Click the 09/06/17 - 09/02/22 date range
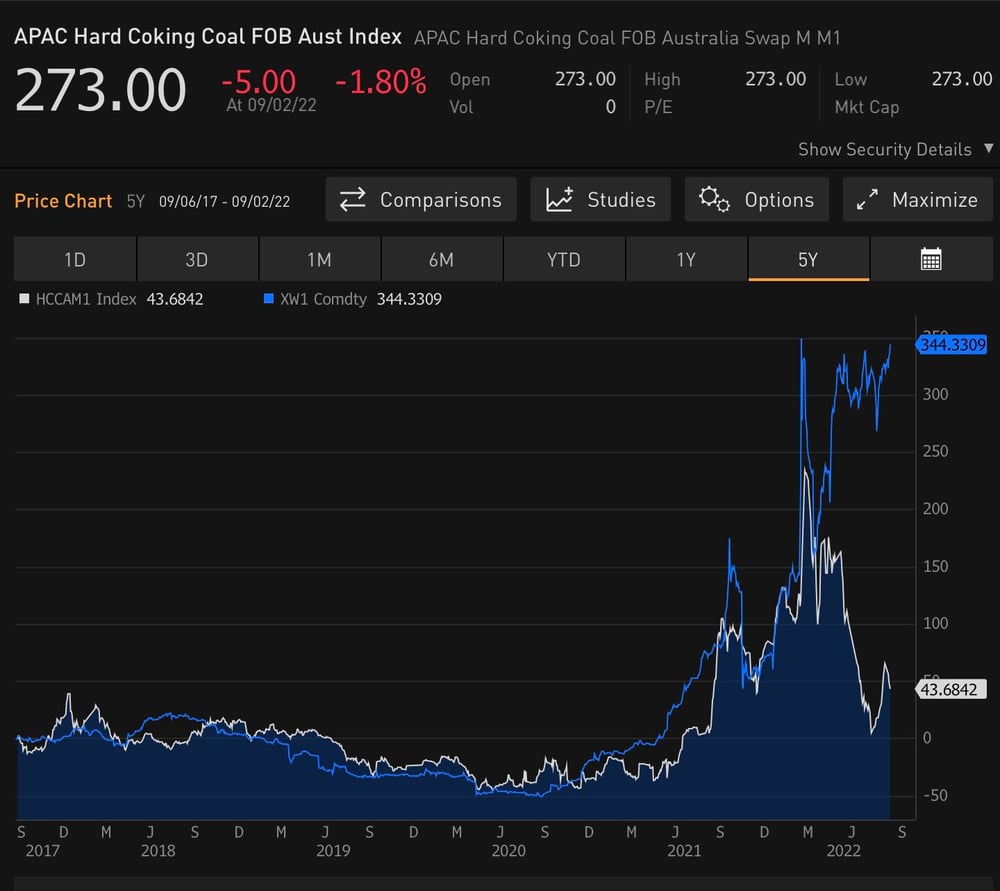1000x891 pixels. 224,202
